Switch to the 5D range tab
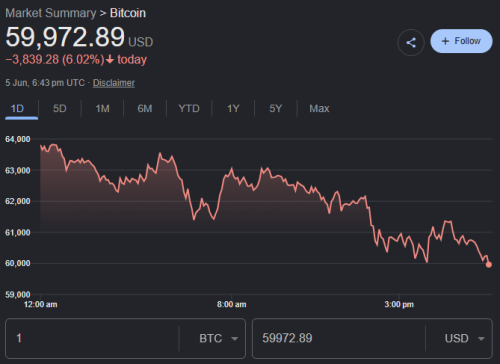 click(60, 108)
